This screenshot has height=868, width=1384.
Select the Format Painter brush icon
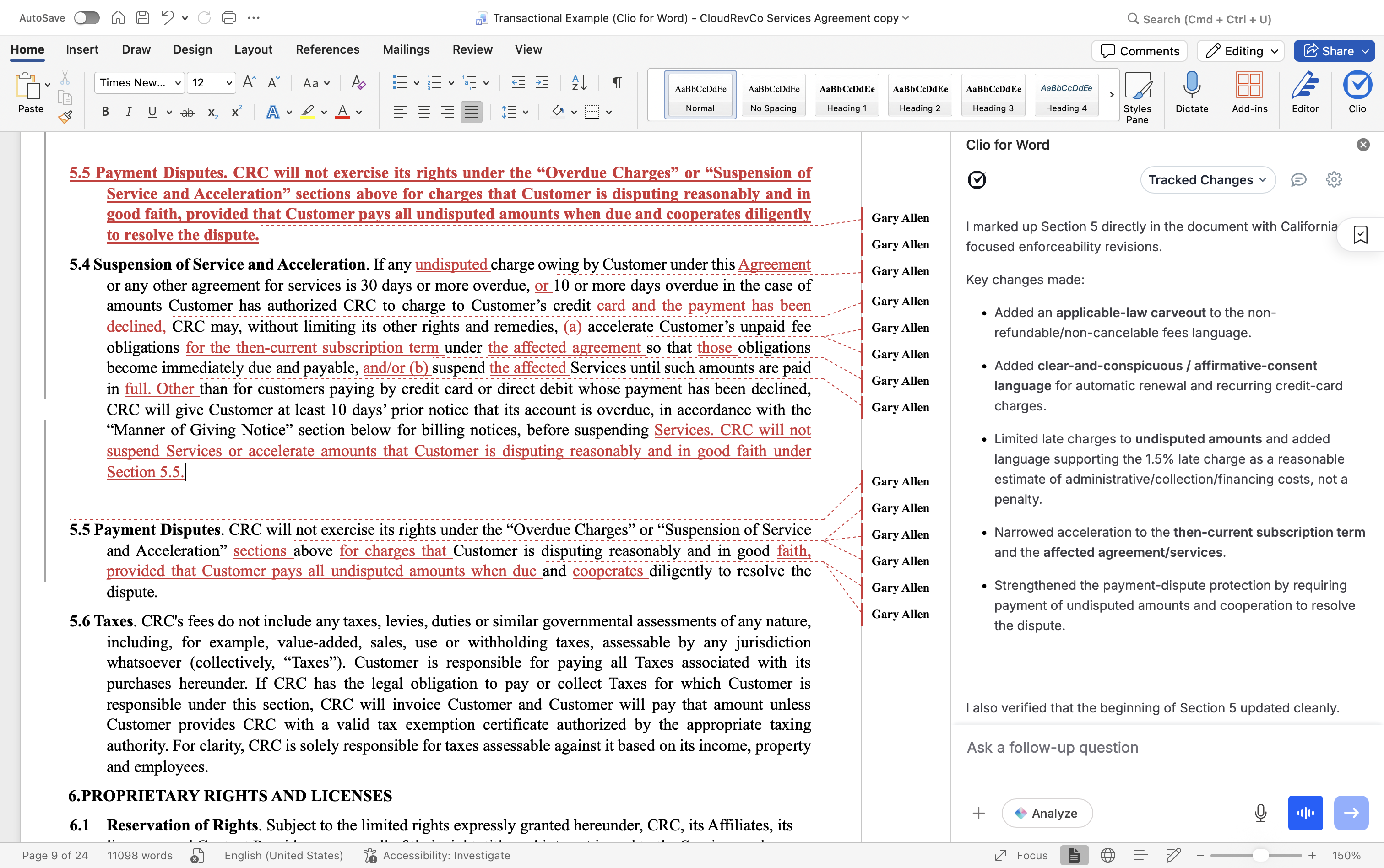tap(65, 117)
